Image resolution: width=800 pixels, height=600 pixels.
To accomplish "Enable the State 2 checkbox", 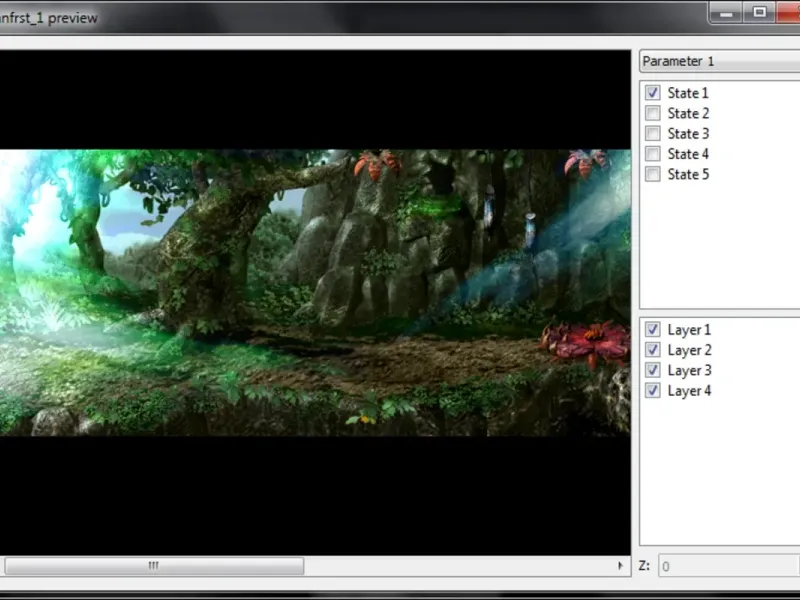I will (x=652, y=113).
